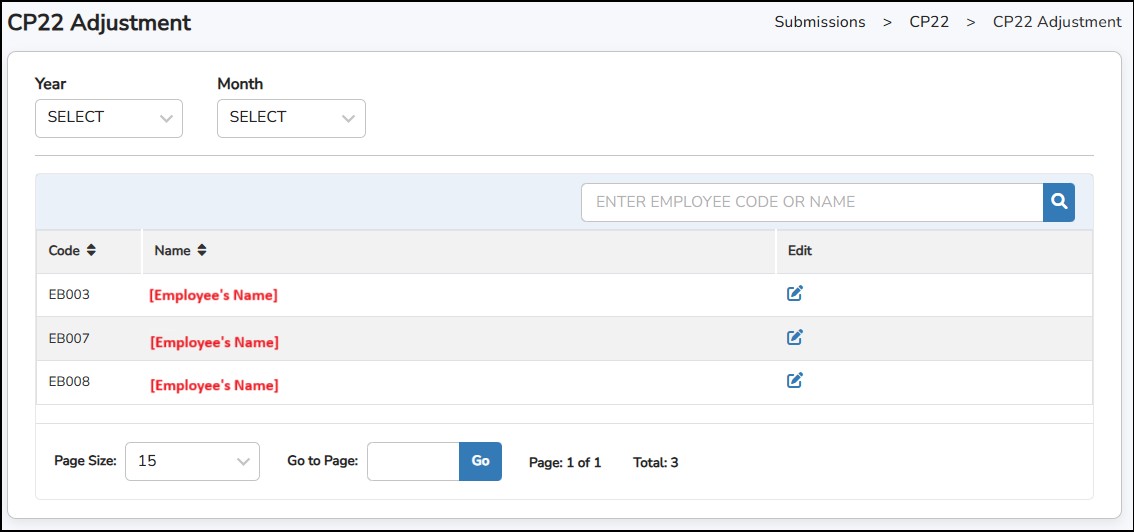Go to the CP22 breadcrumb link

928,22
